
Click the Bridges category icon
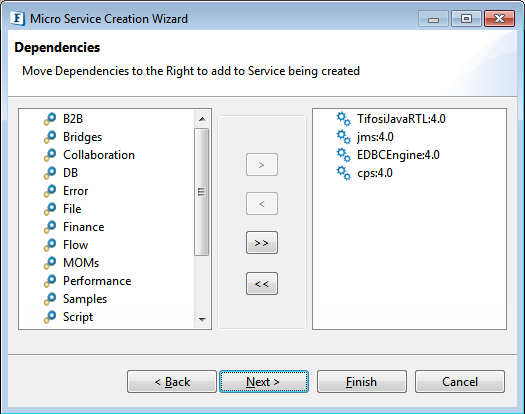point(50,137)
